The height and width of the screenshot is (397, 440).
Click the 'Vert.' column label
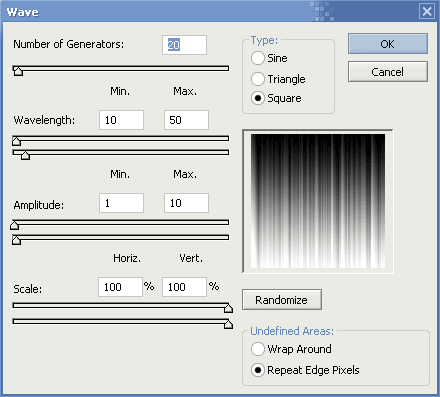[x=191, y=258]
